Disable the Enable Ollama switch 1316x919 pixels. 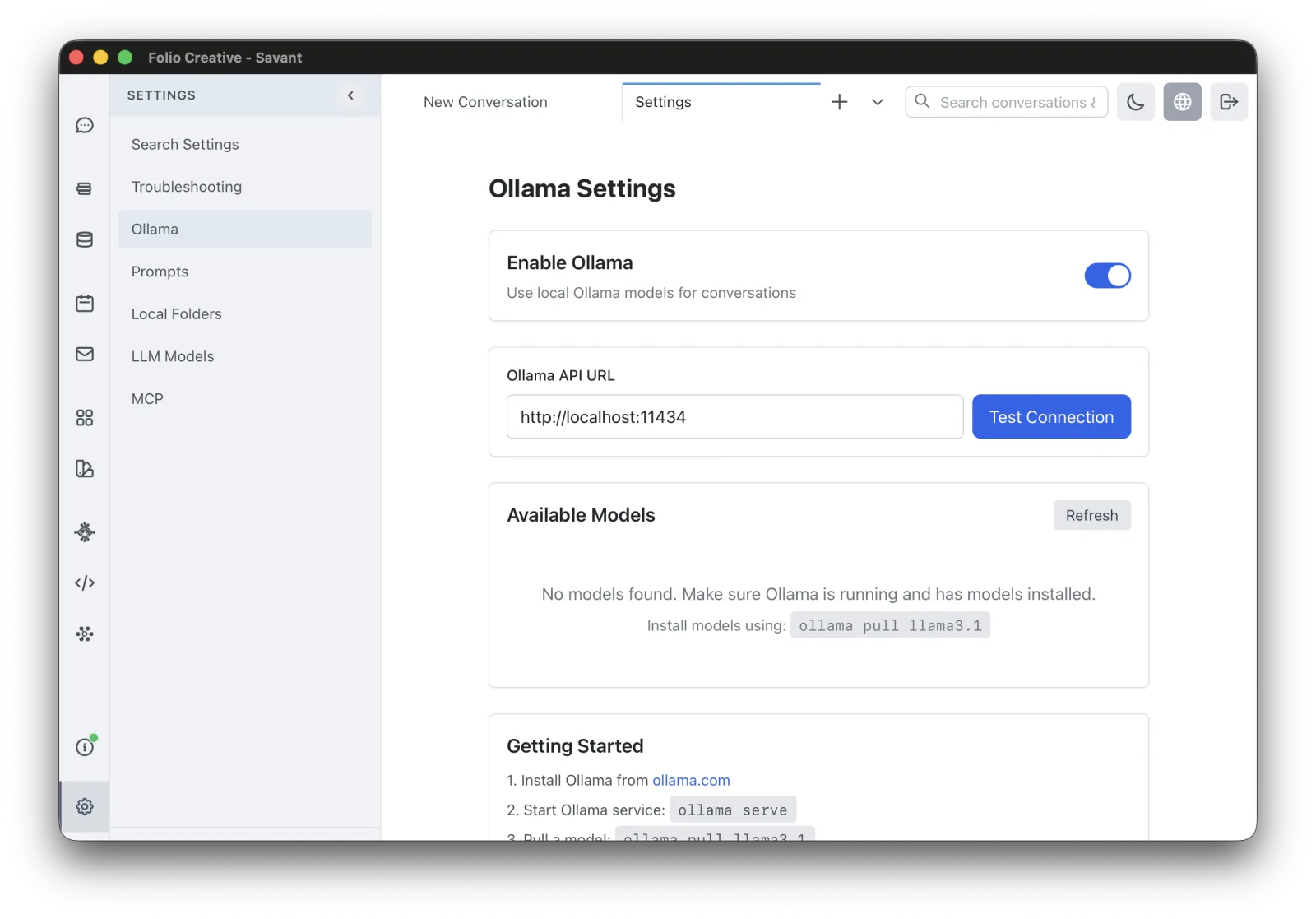(1107, 276)
